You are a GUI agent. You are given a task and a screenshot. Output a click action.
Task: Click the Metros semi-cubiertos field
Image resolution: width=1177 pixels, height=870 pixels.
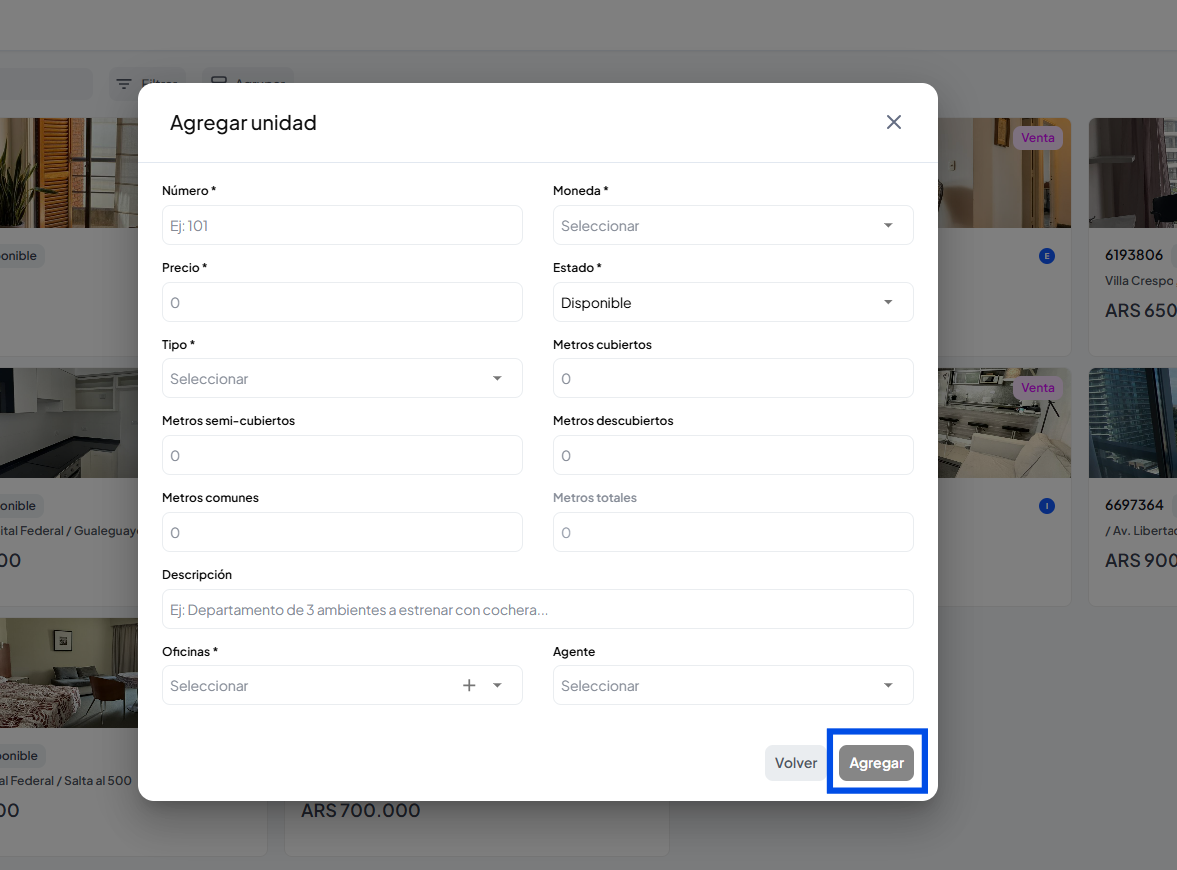click(342, 455)
